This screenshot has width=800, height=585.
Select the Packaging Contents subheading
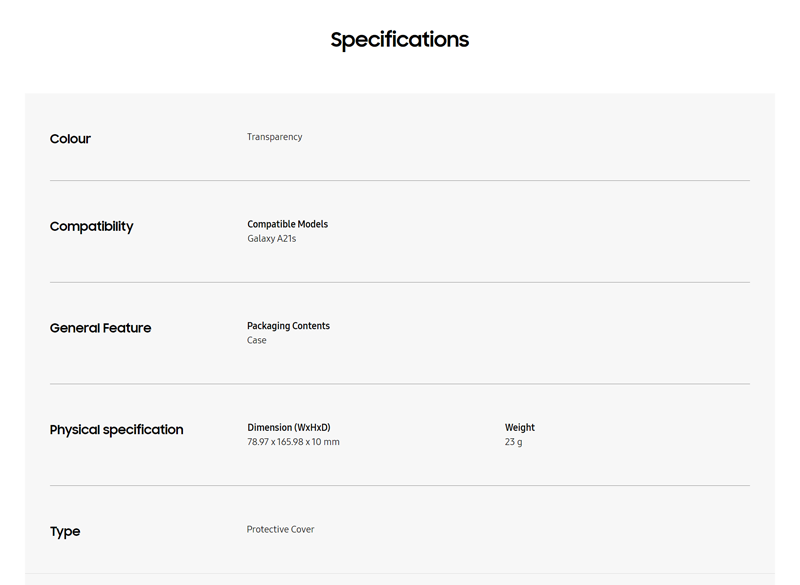tap(288, 326)
